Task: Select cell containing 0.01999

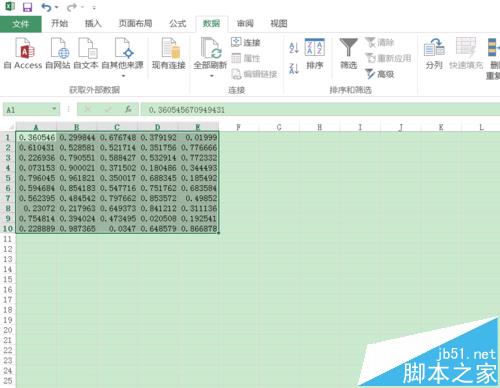Action: pos(198,137)
